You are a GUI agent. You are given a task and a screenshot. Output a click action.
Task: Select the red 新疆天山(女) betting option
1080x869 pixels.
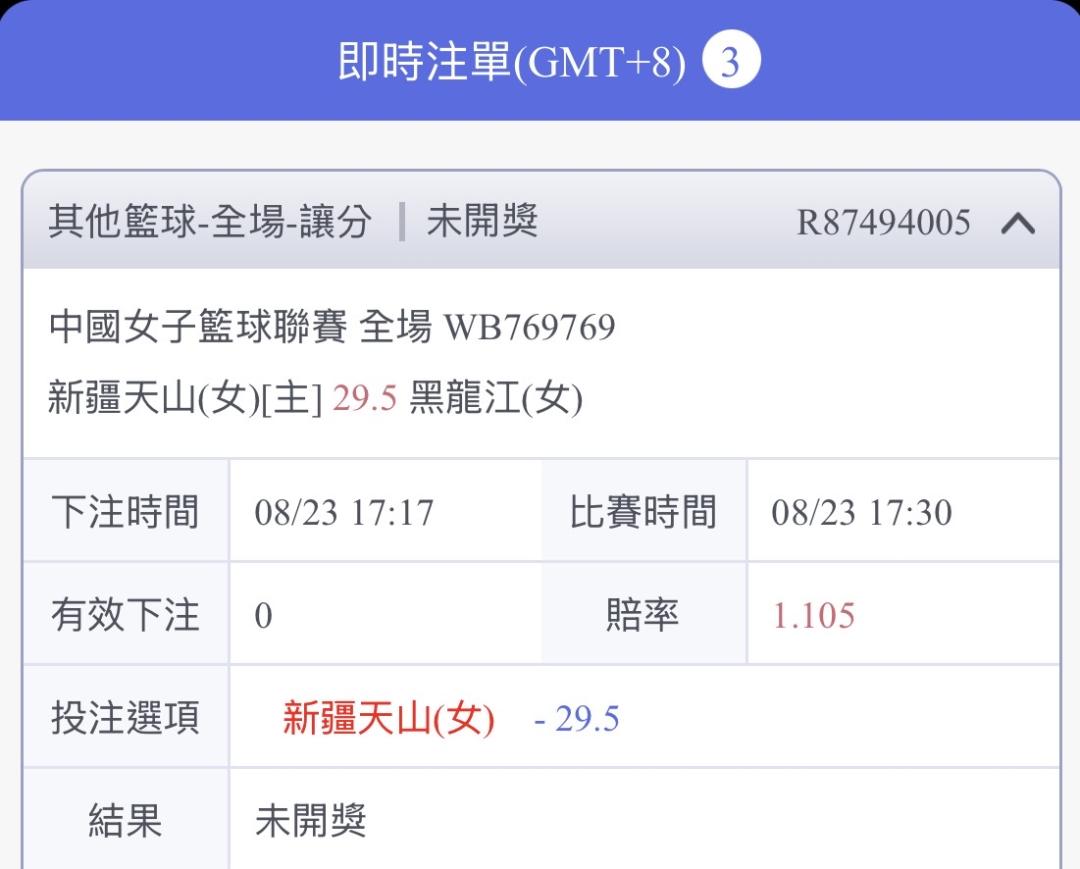tap(388, 718)
